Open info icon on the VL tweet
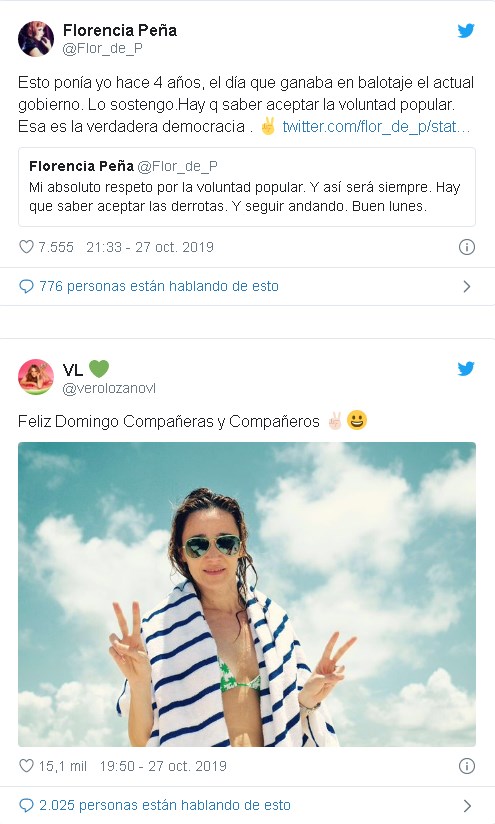The image size is (495, 824). 467,766
